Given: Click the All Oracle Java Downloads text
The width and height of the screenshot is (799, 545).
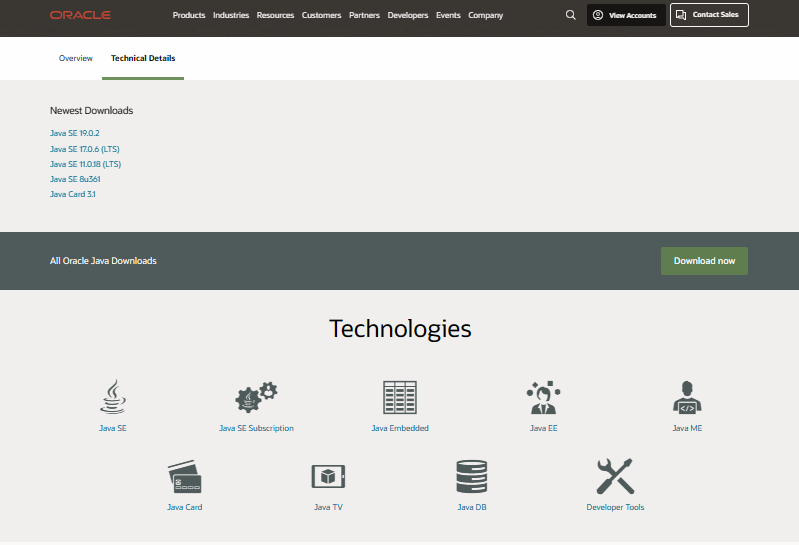Looking at the screenshot, I should tap(103, 261).
